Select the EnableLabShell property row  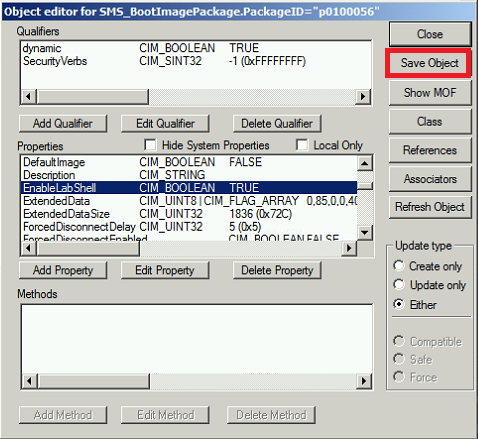[x=189, y=188]
